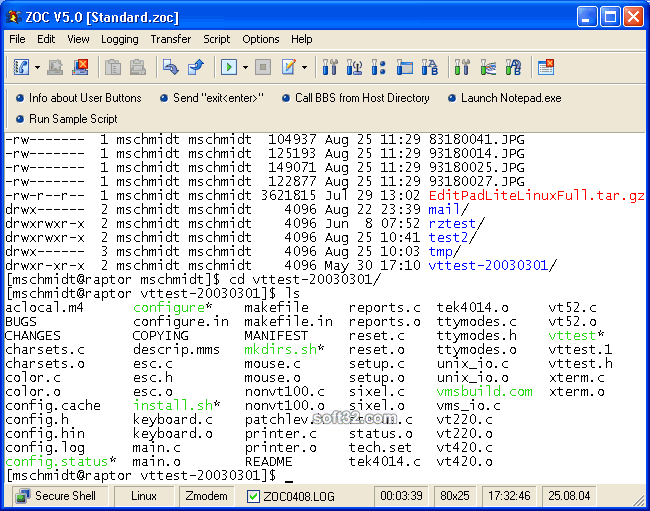Toggle the ZOC0408.LOG logging checkbox

pyautogui.click(x=254, y=496)
